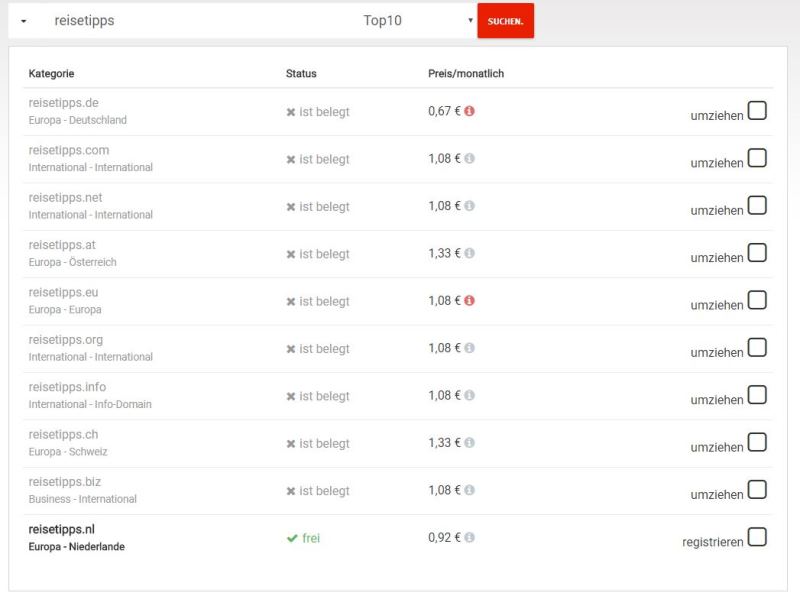The image size is (800, 596).
Task: Click the Preis/monatlich column header
Action: point(466,73)
